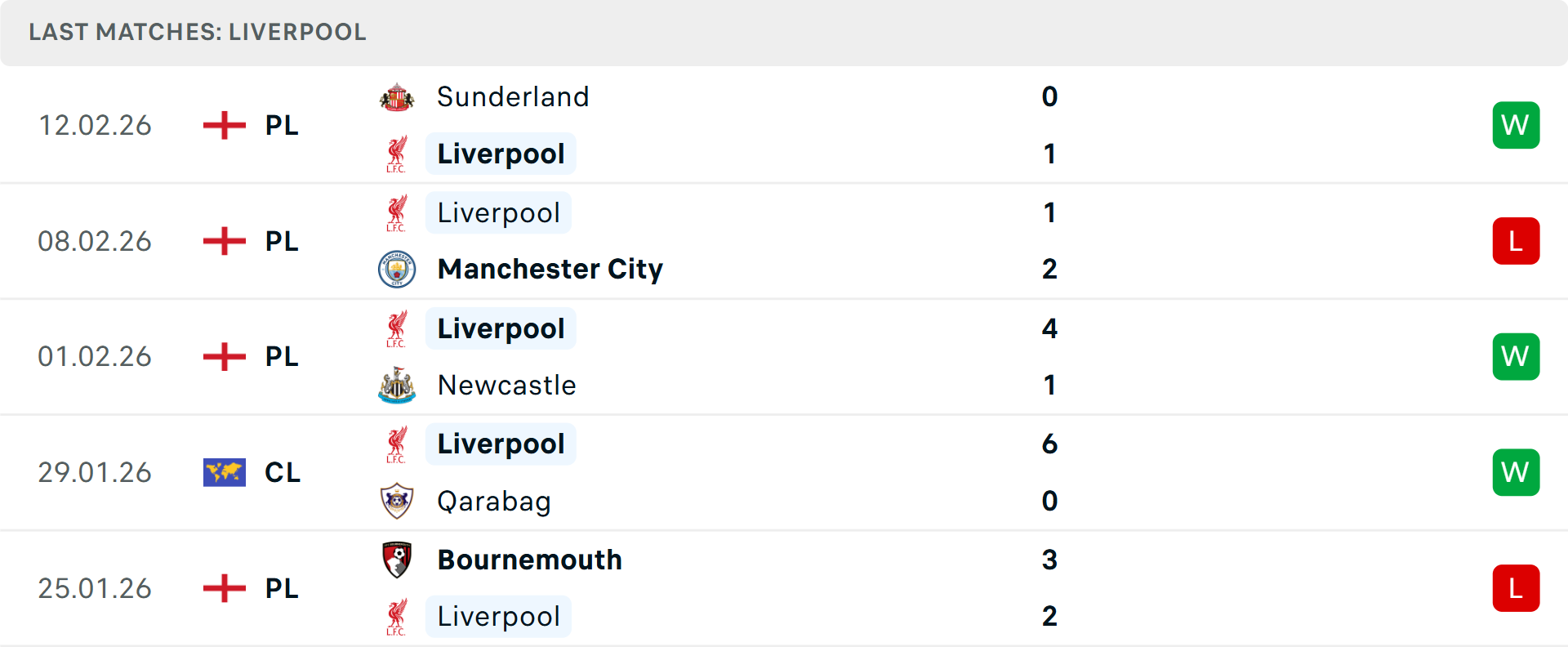Image resolution: width=1568 pixels, height=647 pixels.
Task: Click the Champions League competition icon
Action: [224, 472]
